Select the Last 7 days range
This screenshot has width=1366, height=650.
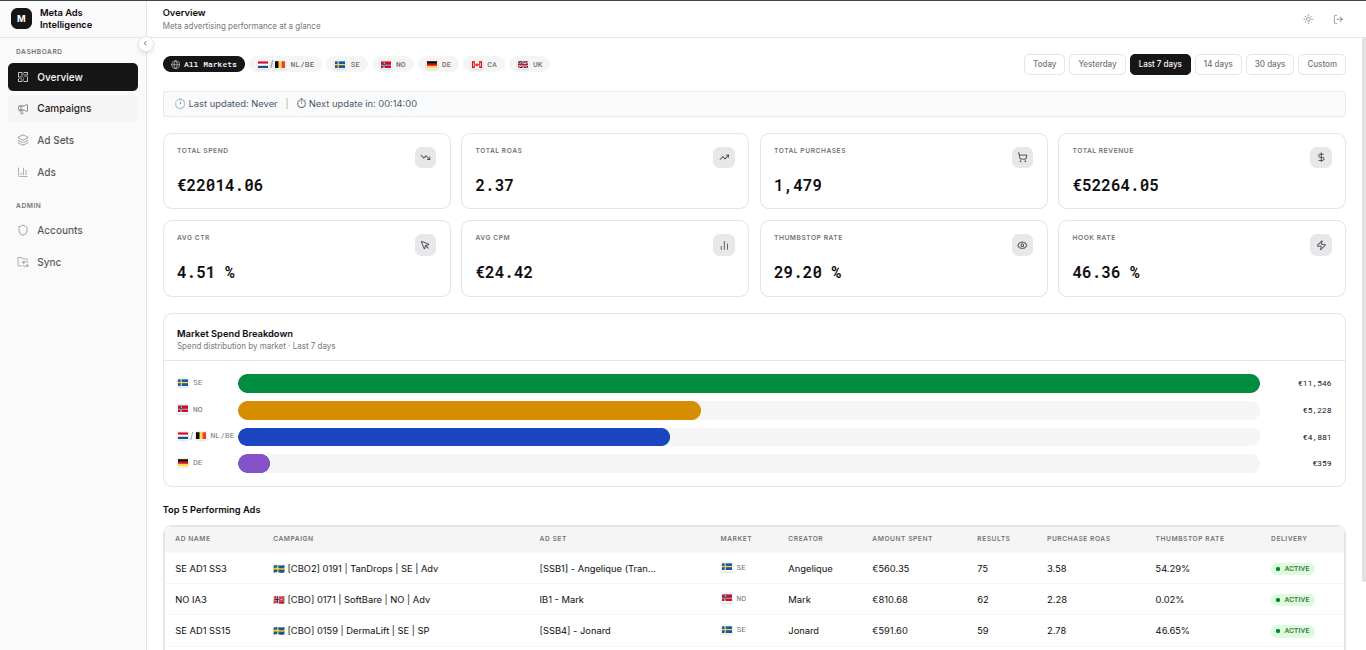[1160, 64]
